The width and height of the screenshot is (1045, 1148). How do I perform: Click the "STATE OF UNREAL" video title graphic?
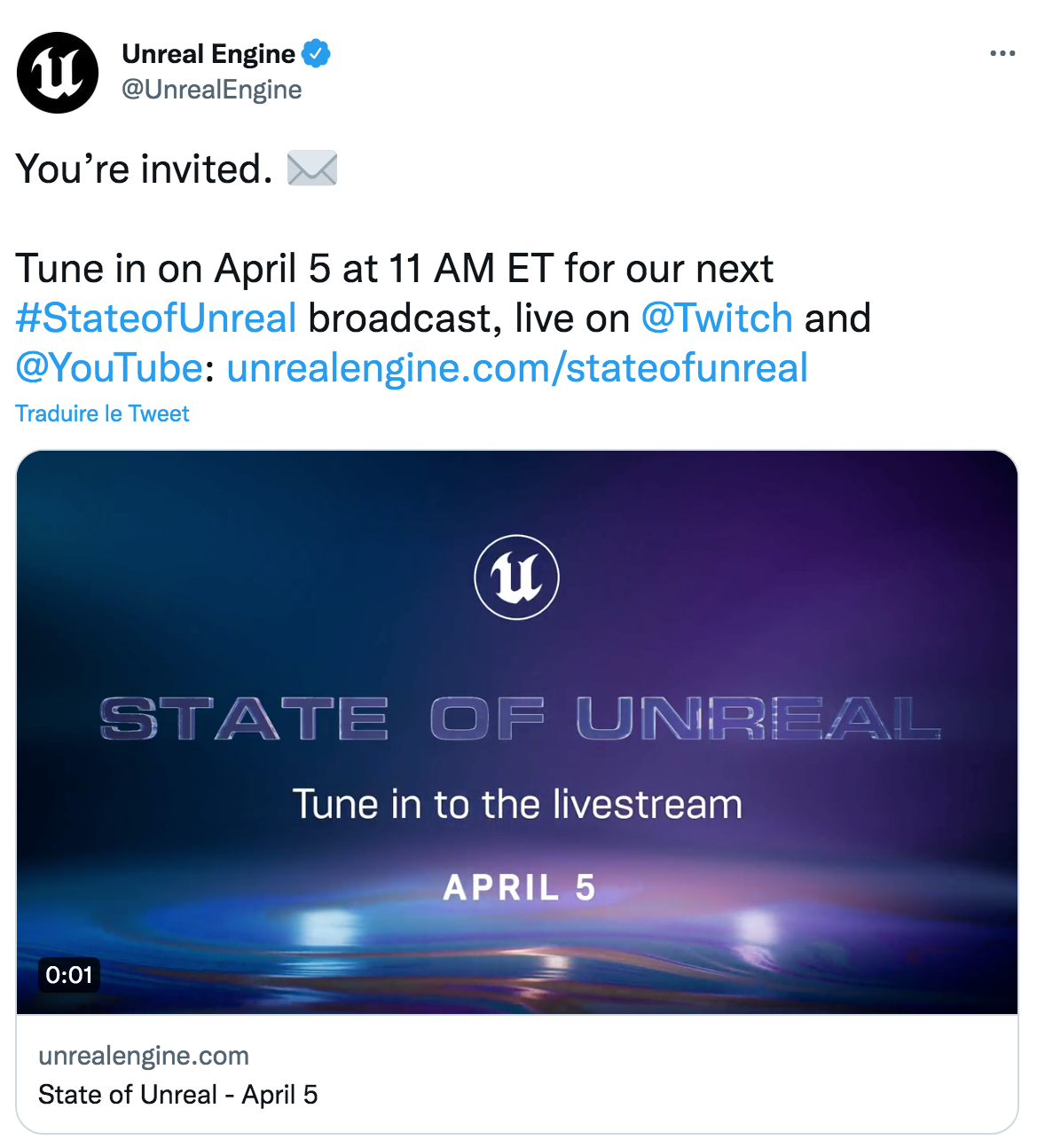(520, 719)
